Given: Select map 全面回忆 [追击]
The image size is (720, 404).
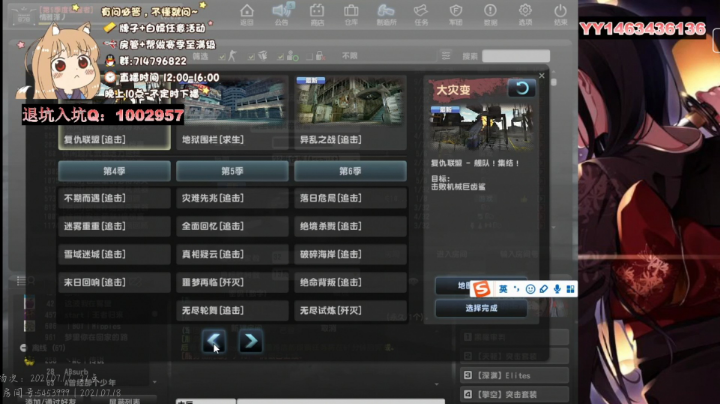Looking at the screenshot, I should (x=232, y=226).
